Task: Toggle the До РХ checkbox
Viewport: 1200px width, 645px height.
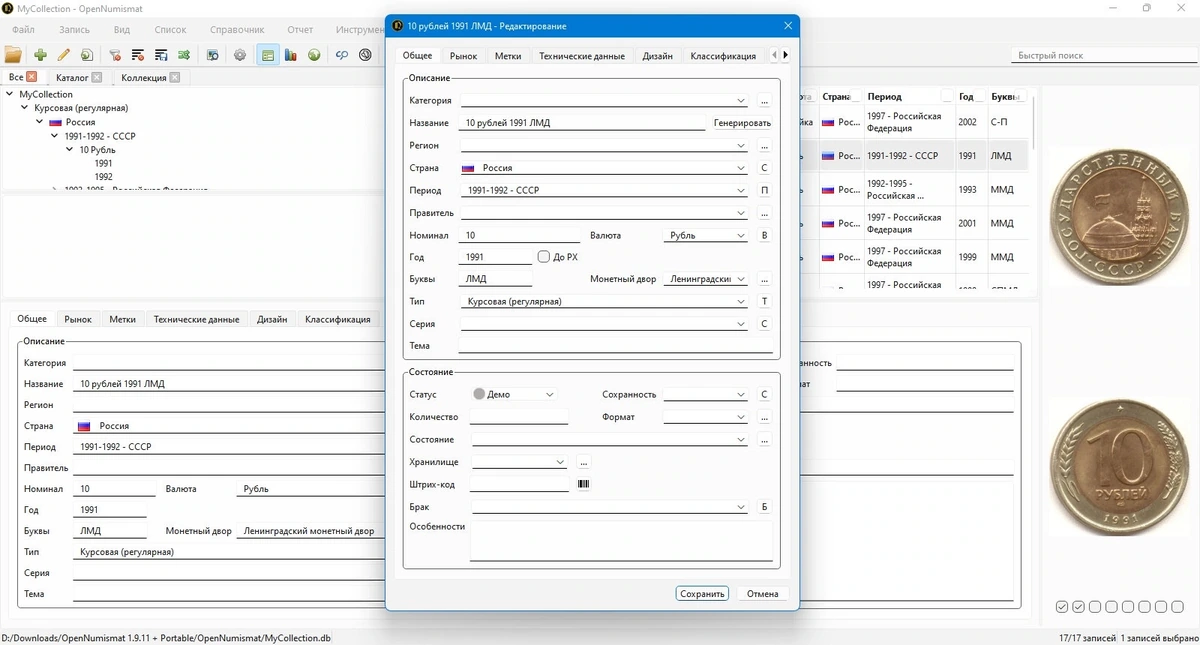Action: [x=544, y=257]
